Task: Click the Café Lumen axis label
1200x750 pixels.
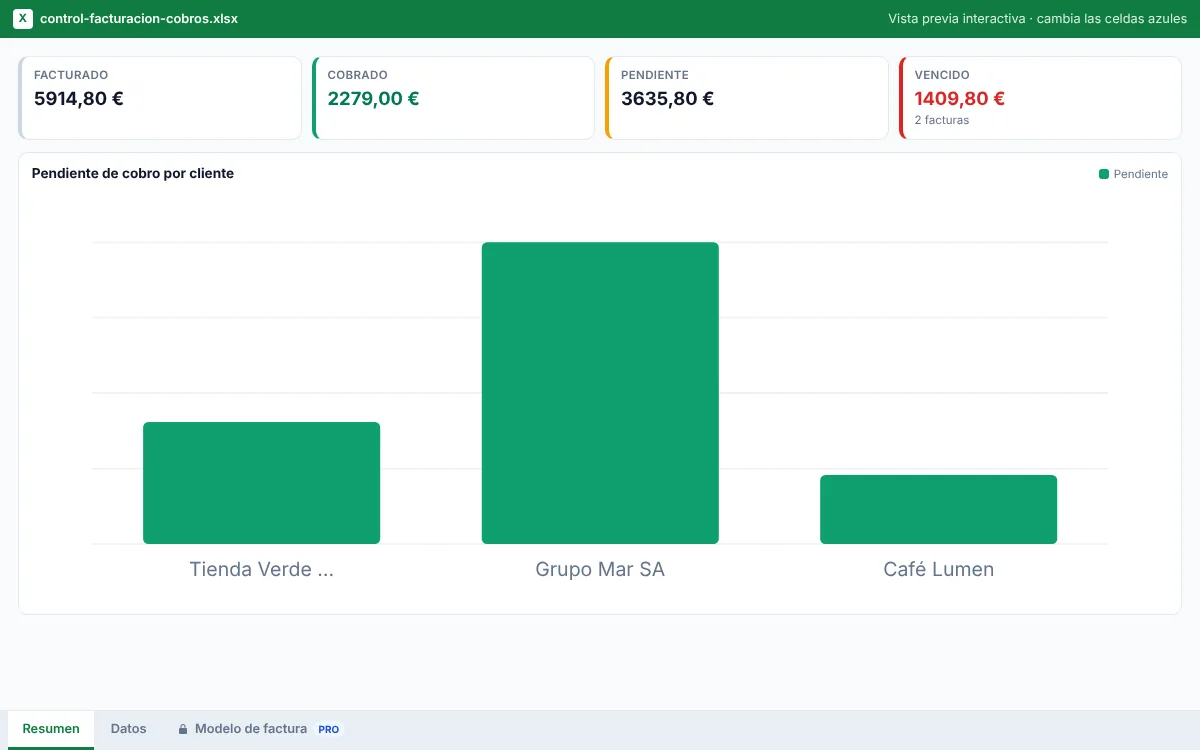Action: [x=939, y=569]
